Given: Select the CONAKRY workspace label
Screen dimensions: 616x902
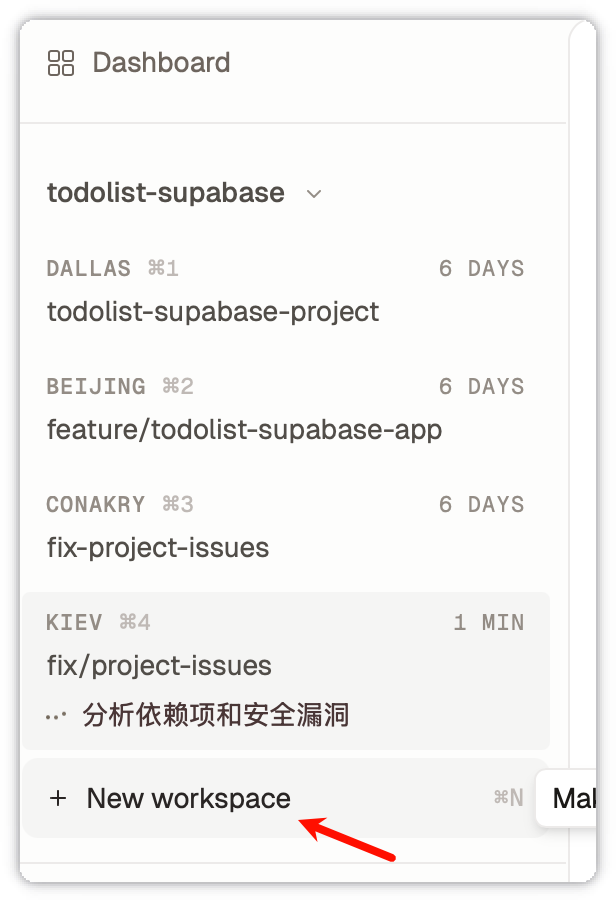Looking at the screenshot, I should [x=96, y=504].
